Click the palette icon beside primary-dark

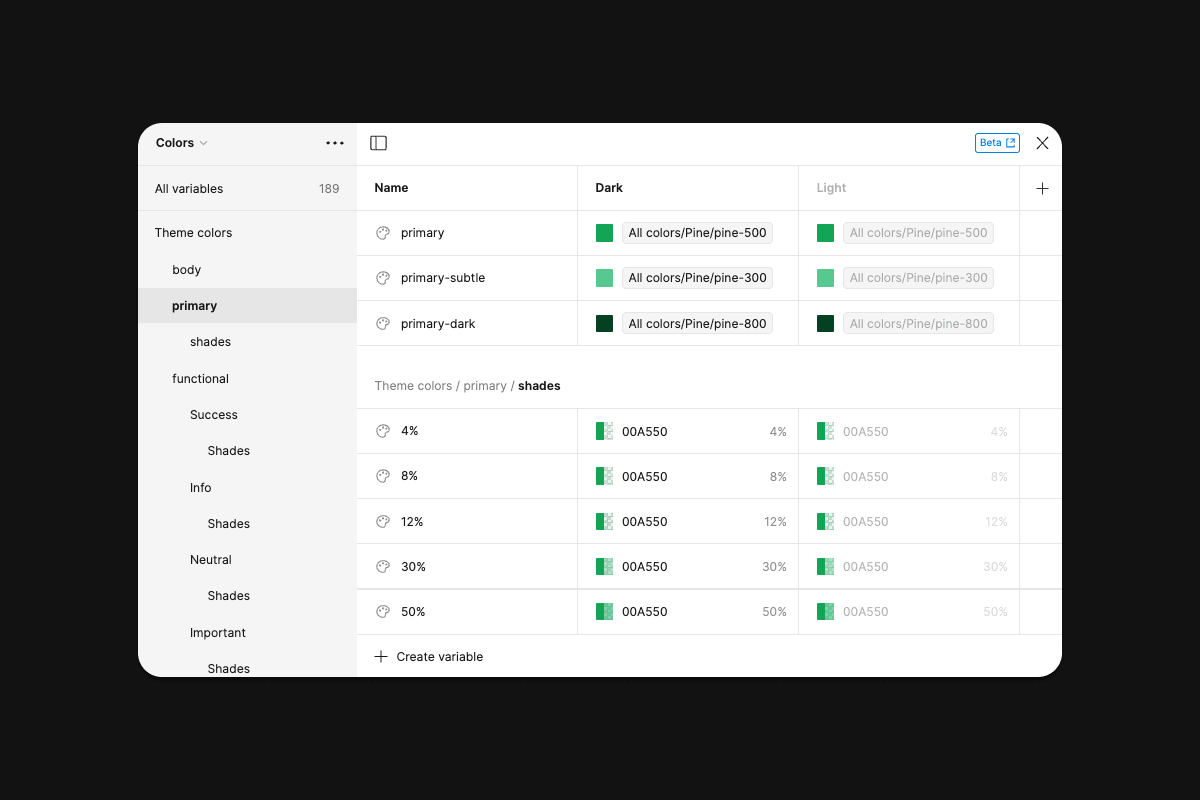tap(382, 324)
